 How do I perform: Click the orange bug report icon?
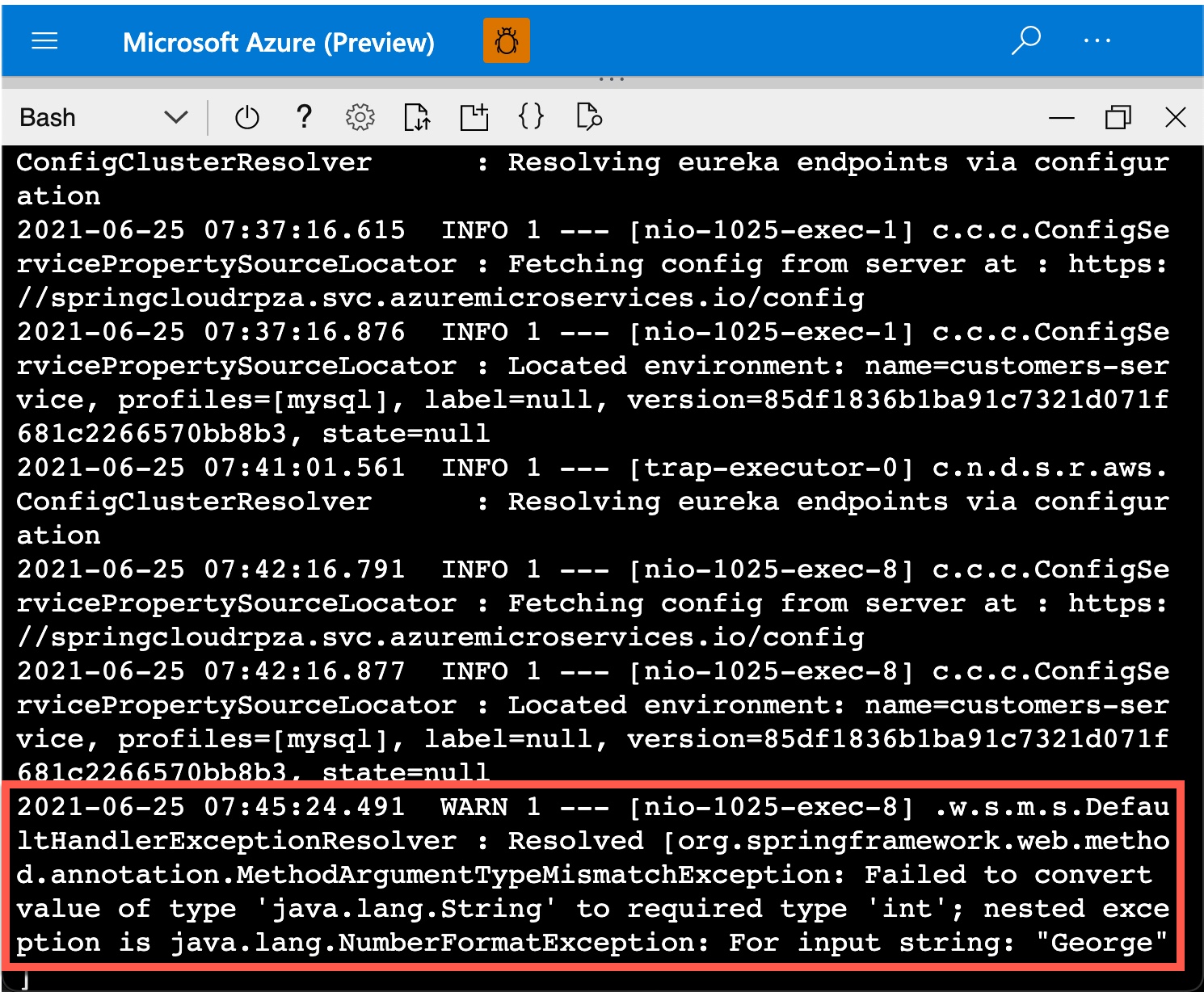tap(506, 41)
